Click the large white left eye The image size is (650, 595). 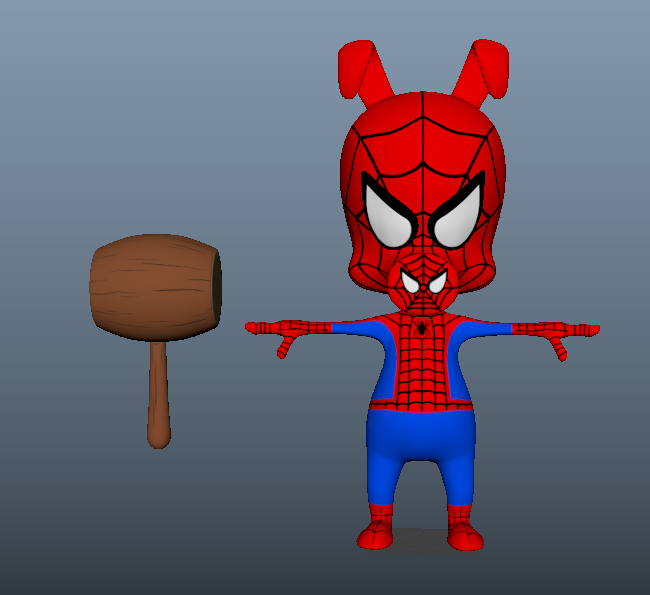pos(387,215)
